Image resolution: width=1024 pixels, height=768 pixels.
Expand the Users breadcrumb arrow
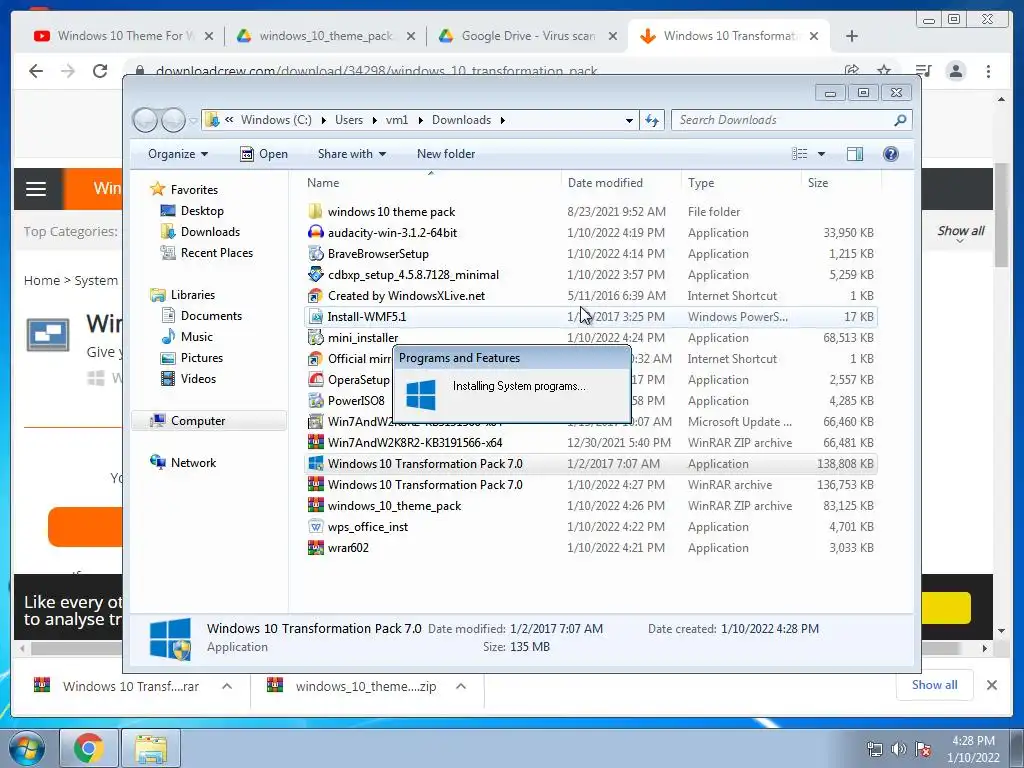(x=374, y=120)
